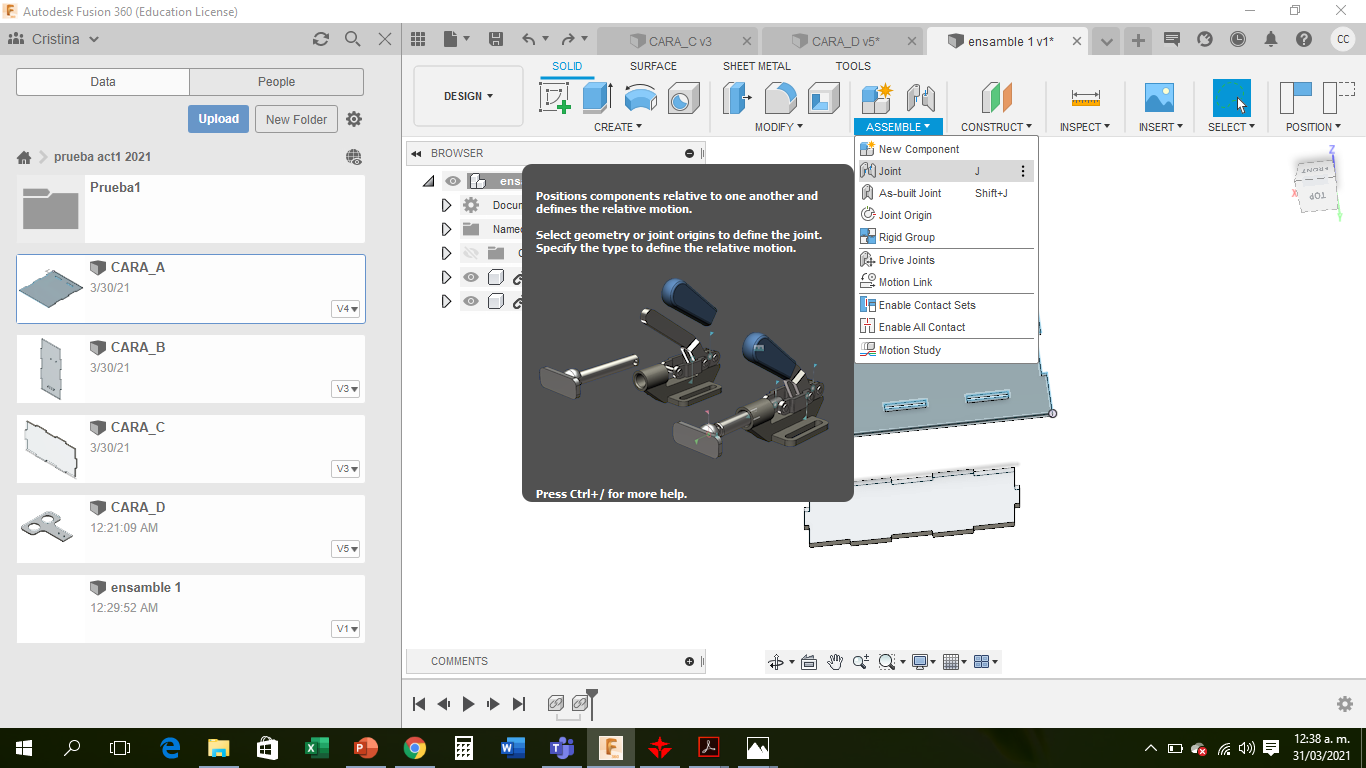Select the Measure tool

(x=1085, y=98)
